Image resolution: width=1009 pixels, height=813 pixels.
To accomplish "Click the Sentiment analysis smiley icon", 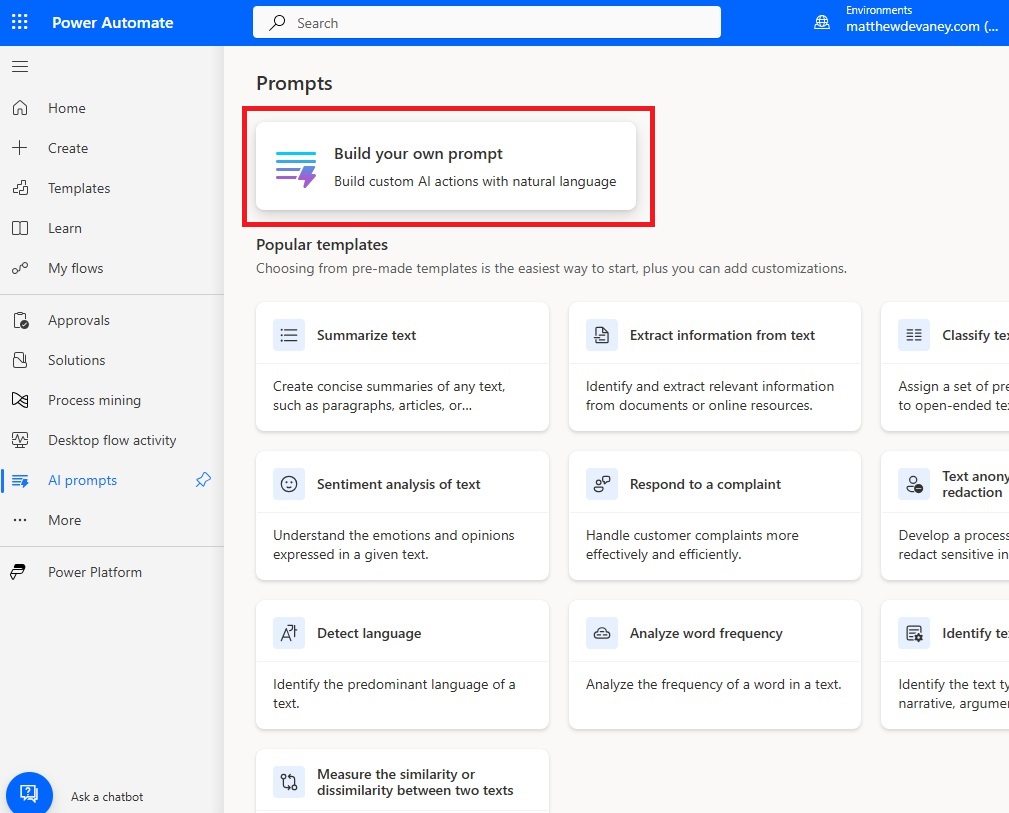I will (x=289, y=484).
